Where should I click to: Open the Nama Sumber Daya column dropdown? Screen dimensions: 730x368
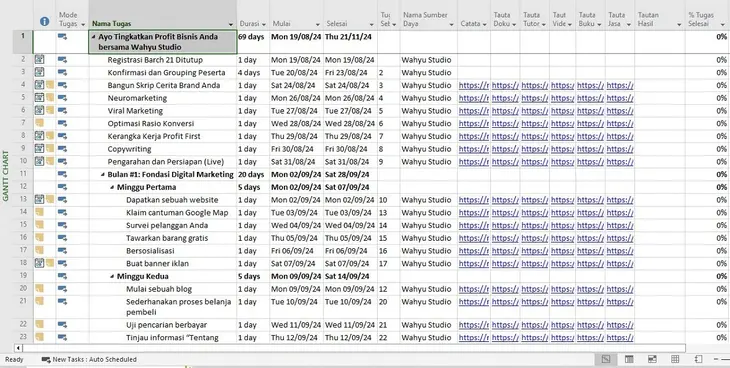pyautogui.click(x=451, y=24)
